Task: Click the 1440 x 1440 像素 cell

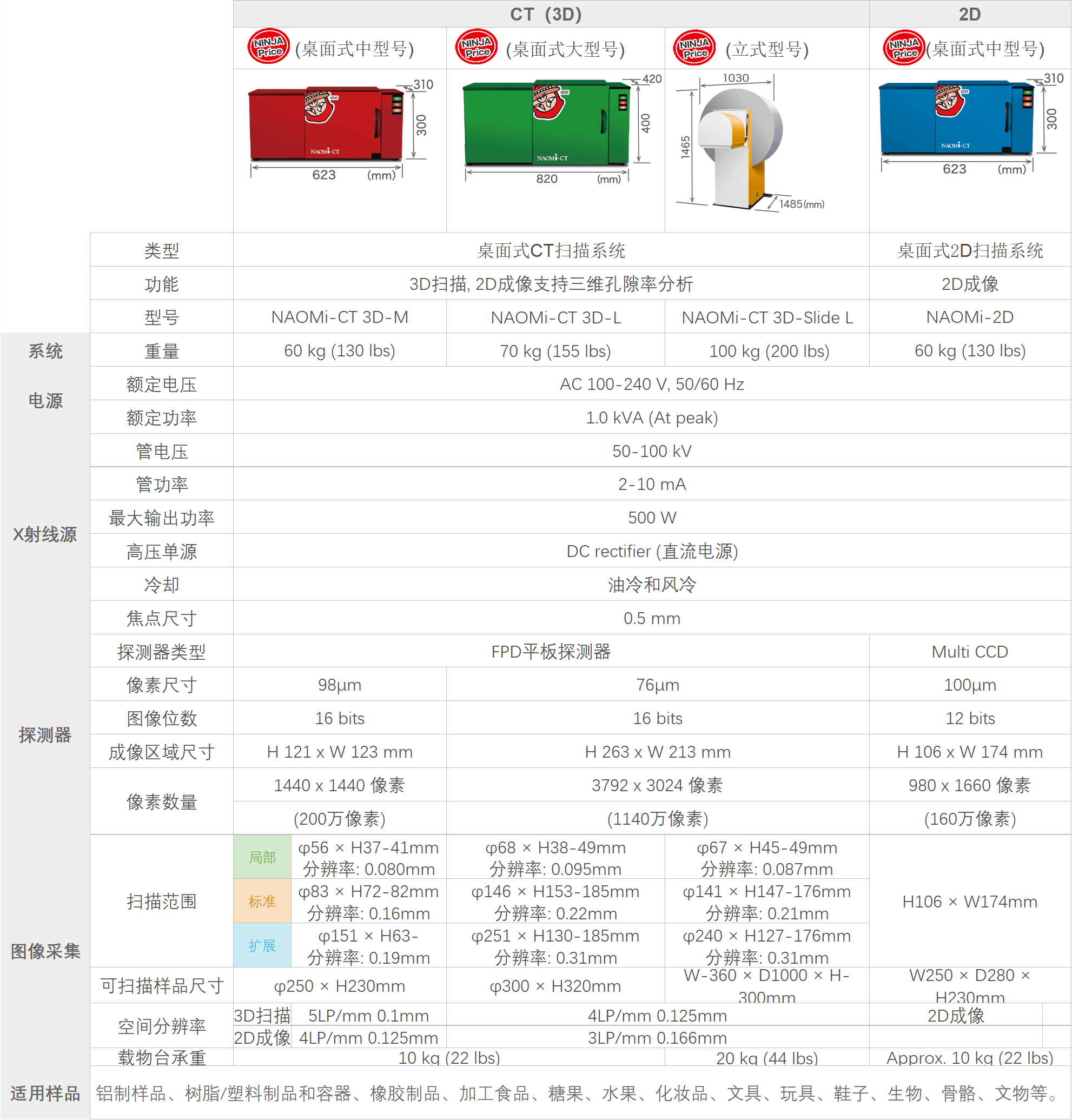Action: tap(340, 785)
